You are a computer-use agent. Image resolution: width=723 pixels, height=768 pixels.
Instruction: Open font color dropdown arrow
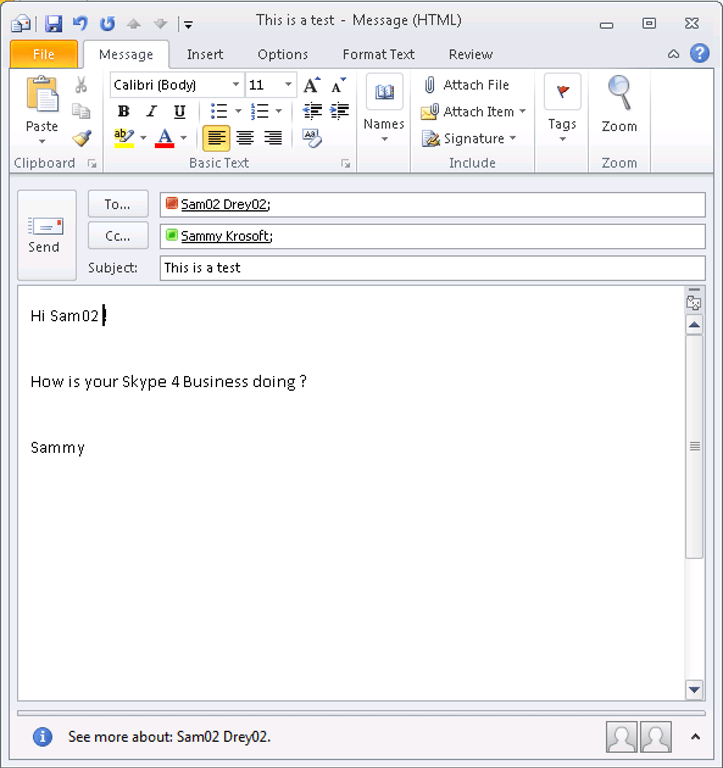coord(184,138)
